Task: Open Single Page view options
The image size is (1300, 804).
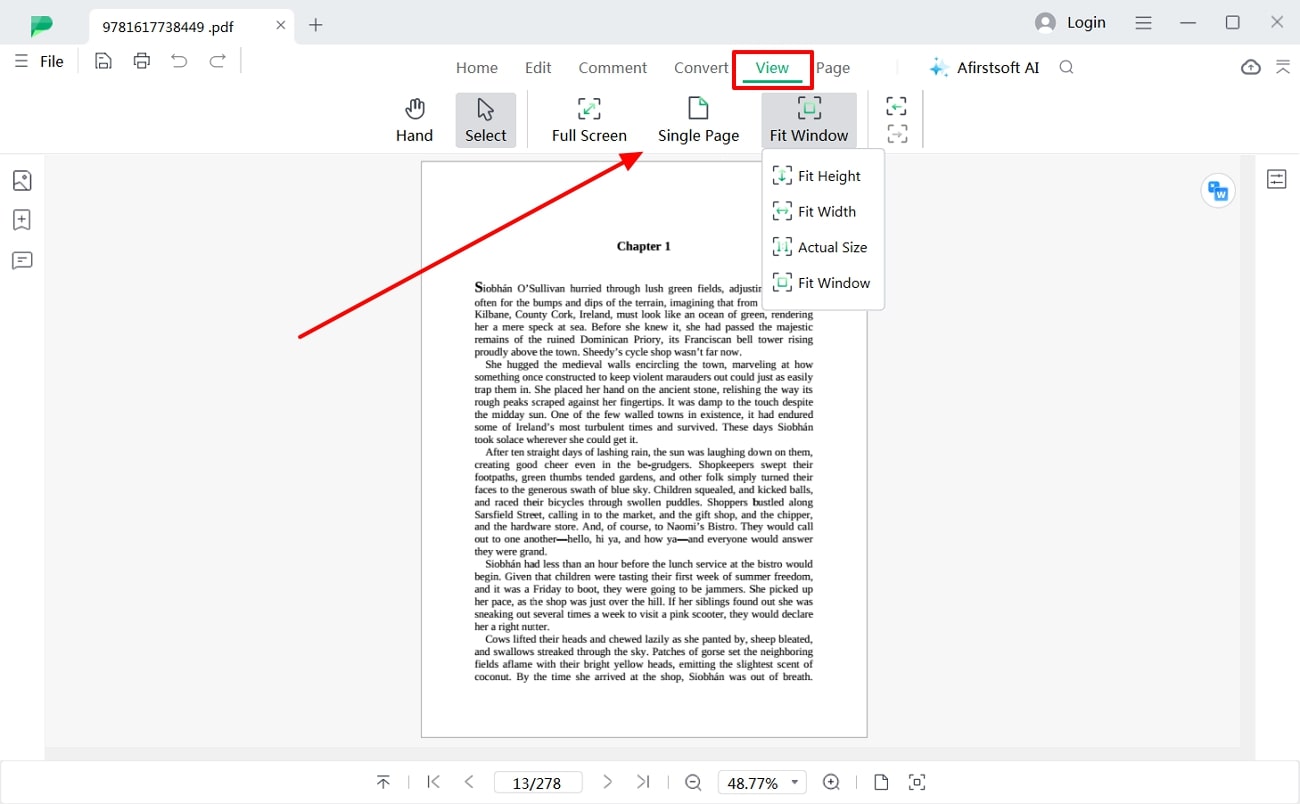Action: tap(698, 121)
